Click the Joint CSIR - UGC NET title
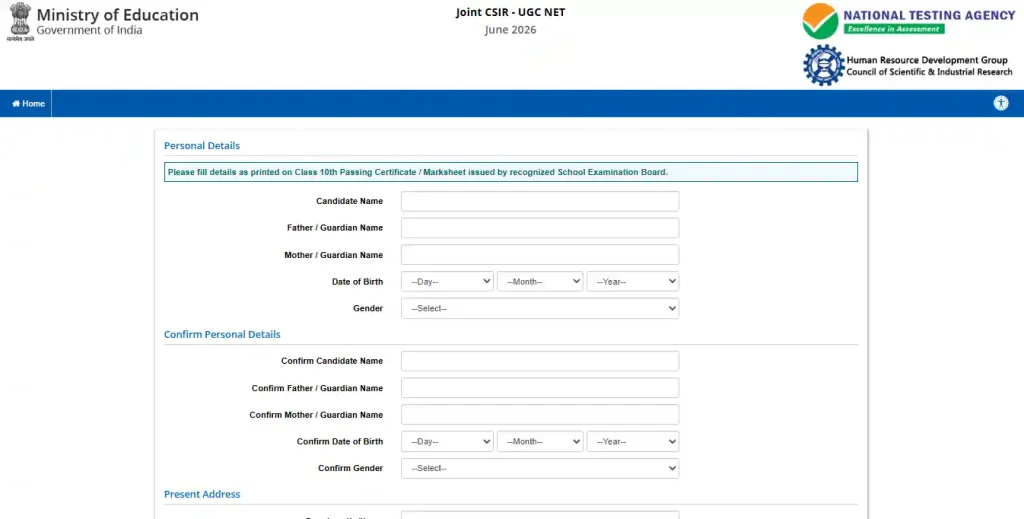This screenshot has width=1024, height=519. (x=510, y=12)
